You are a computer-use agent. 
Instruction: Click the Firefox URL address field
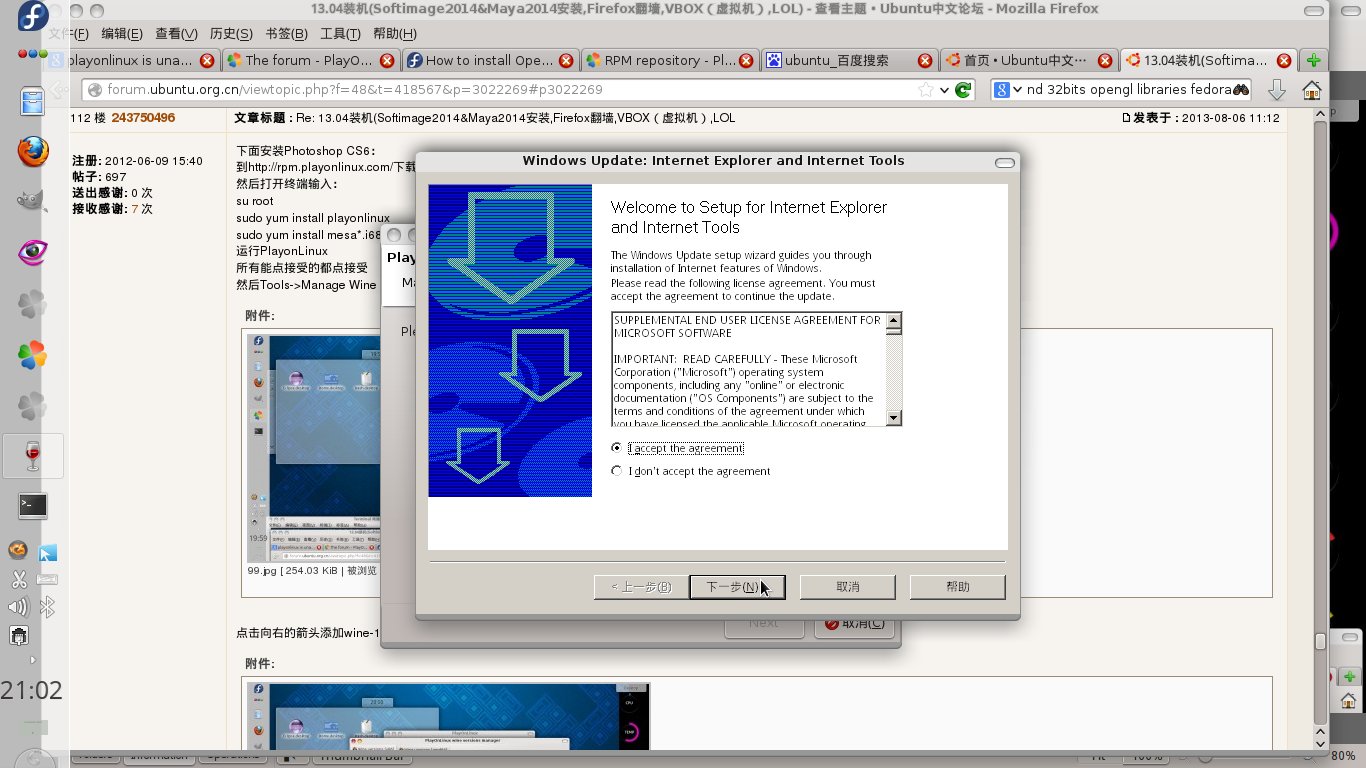(510, 90)
